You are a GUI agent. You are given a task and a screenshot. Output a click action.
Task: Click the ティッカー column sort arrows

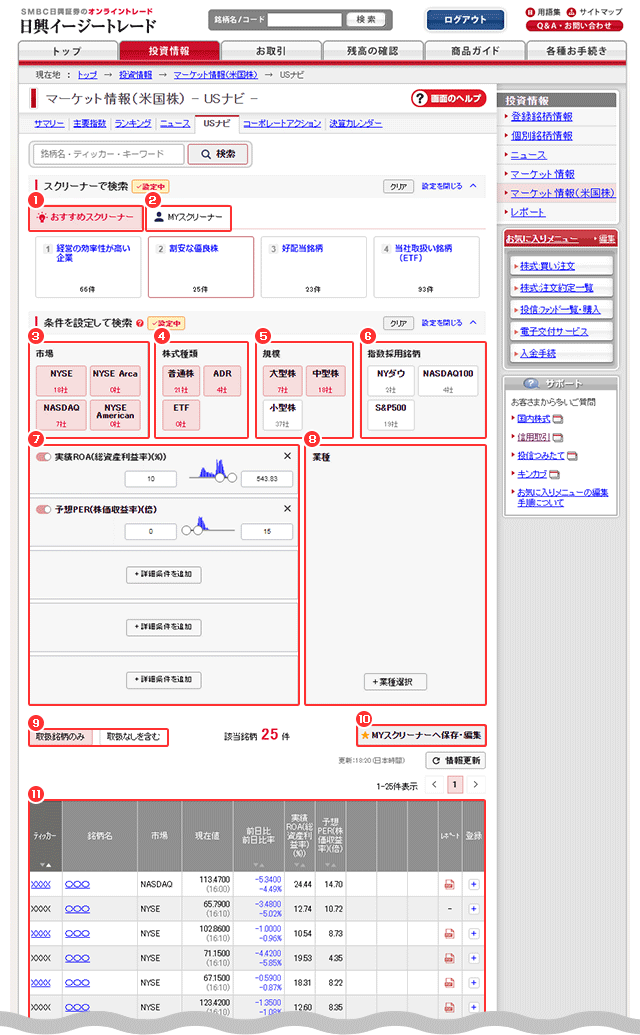click(x=44, y=865)
